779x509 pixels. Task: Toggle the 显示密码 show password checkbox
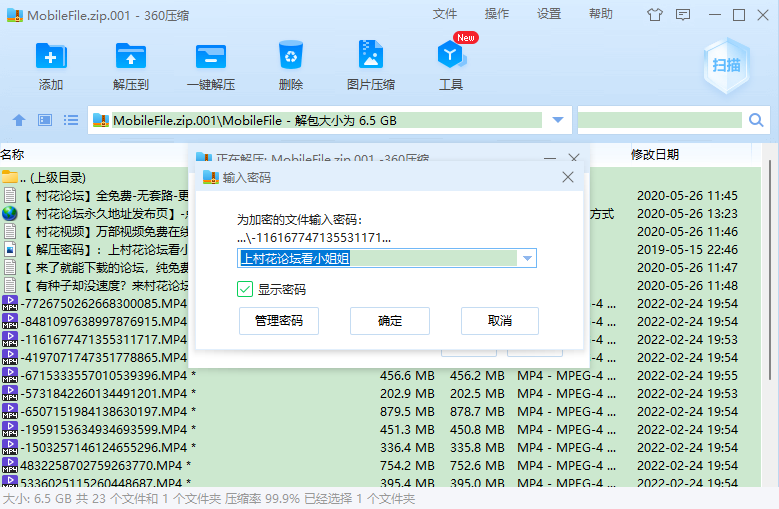245,289
